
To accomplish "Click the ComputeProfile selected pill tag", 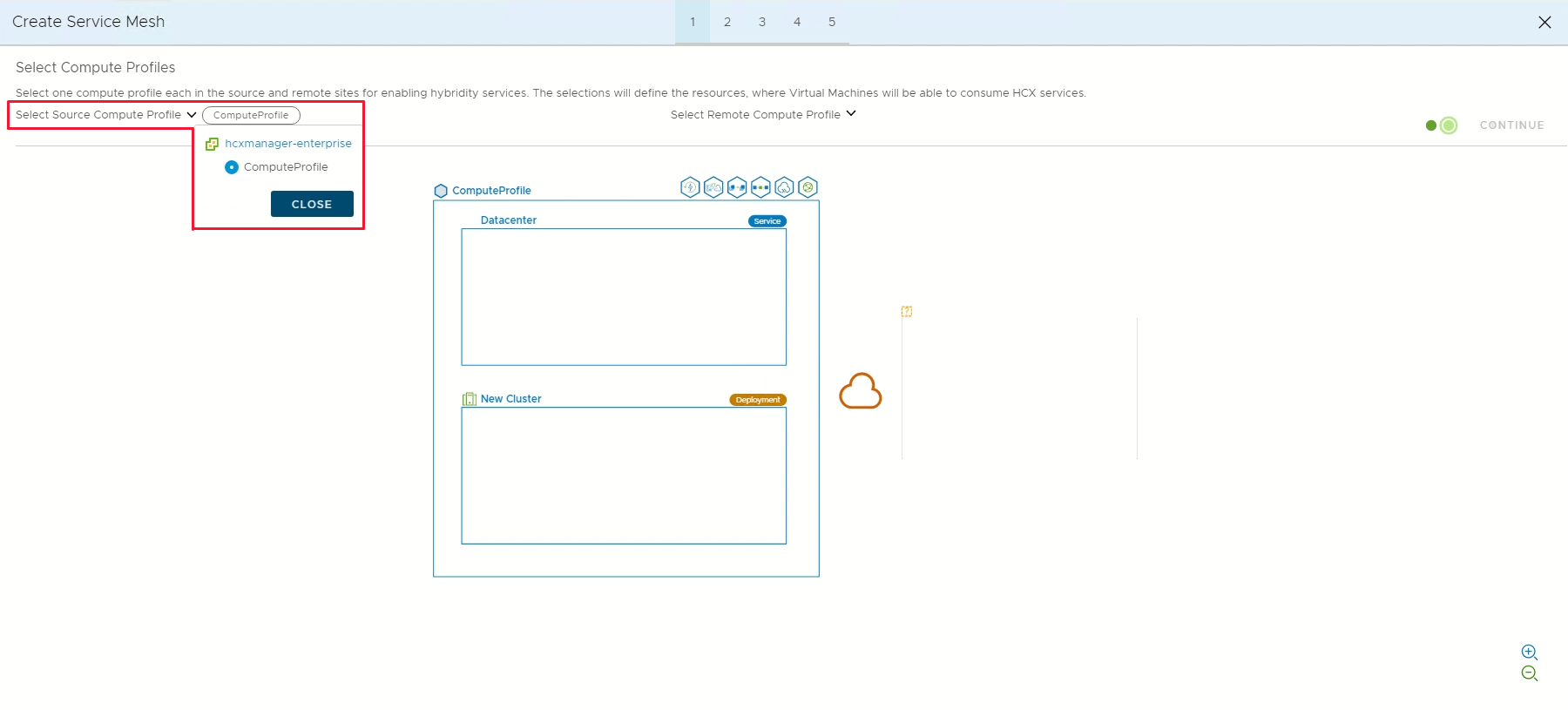I will (x=251, y=115).
